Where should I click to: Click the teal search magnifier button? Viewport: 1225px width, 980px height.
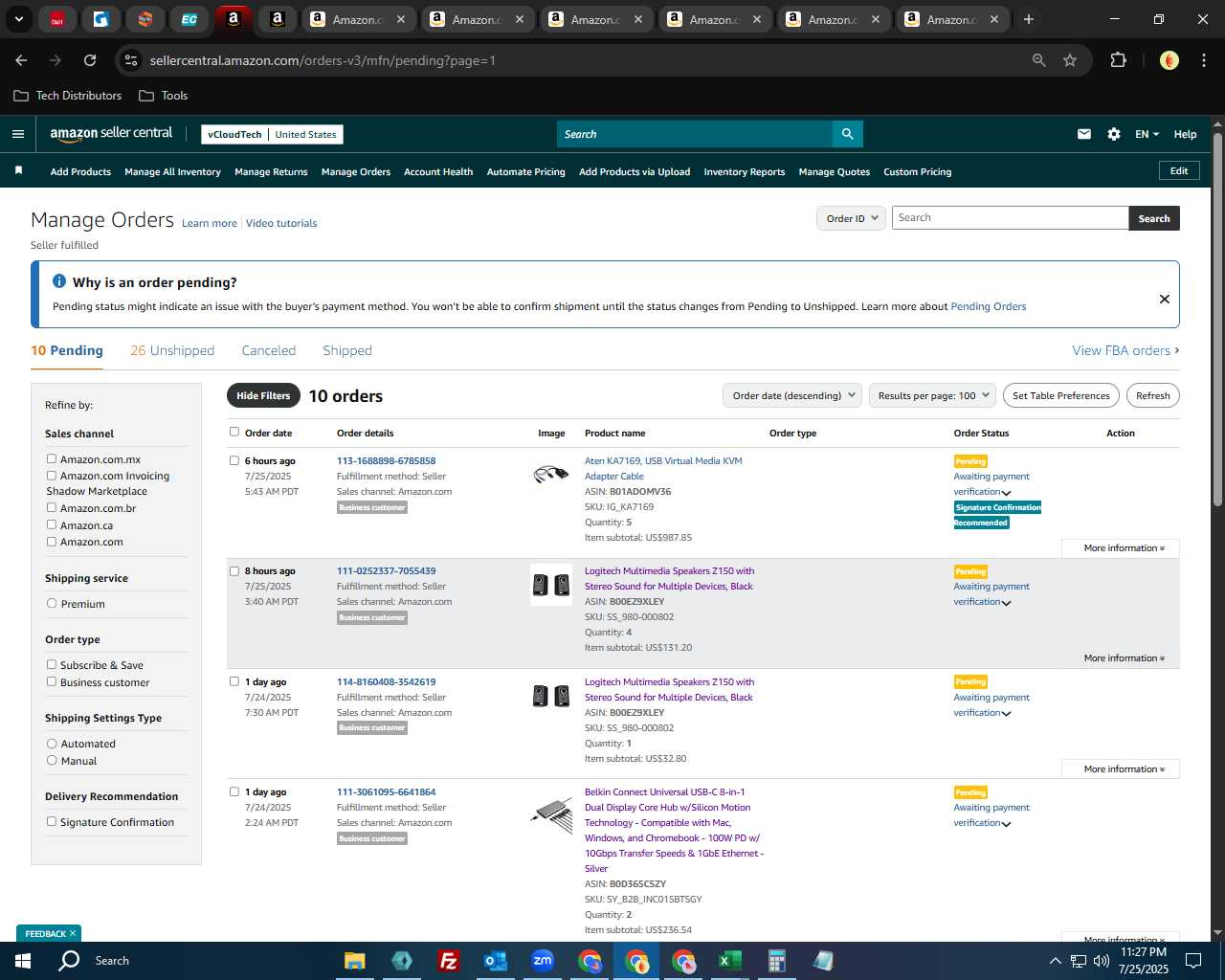pyautogui.click(x=847, y=134)
